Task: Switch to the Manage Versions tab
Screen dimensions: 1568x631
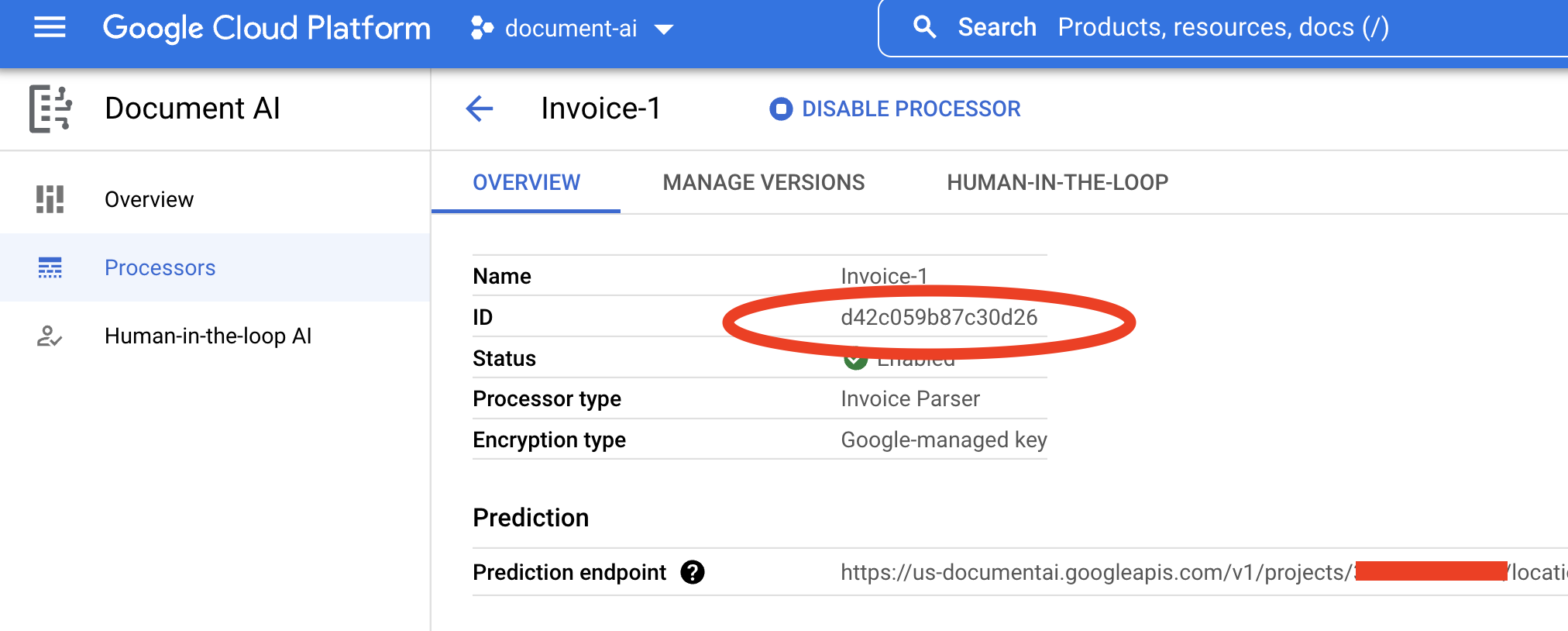Action: tap(763, 182)
